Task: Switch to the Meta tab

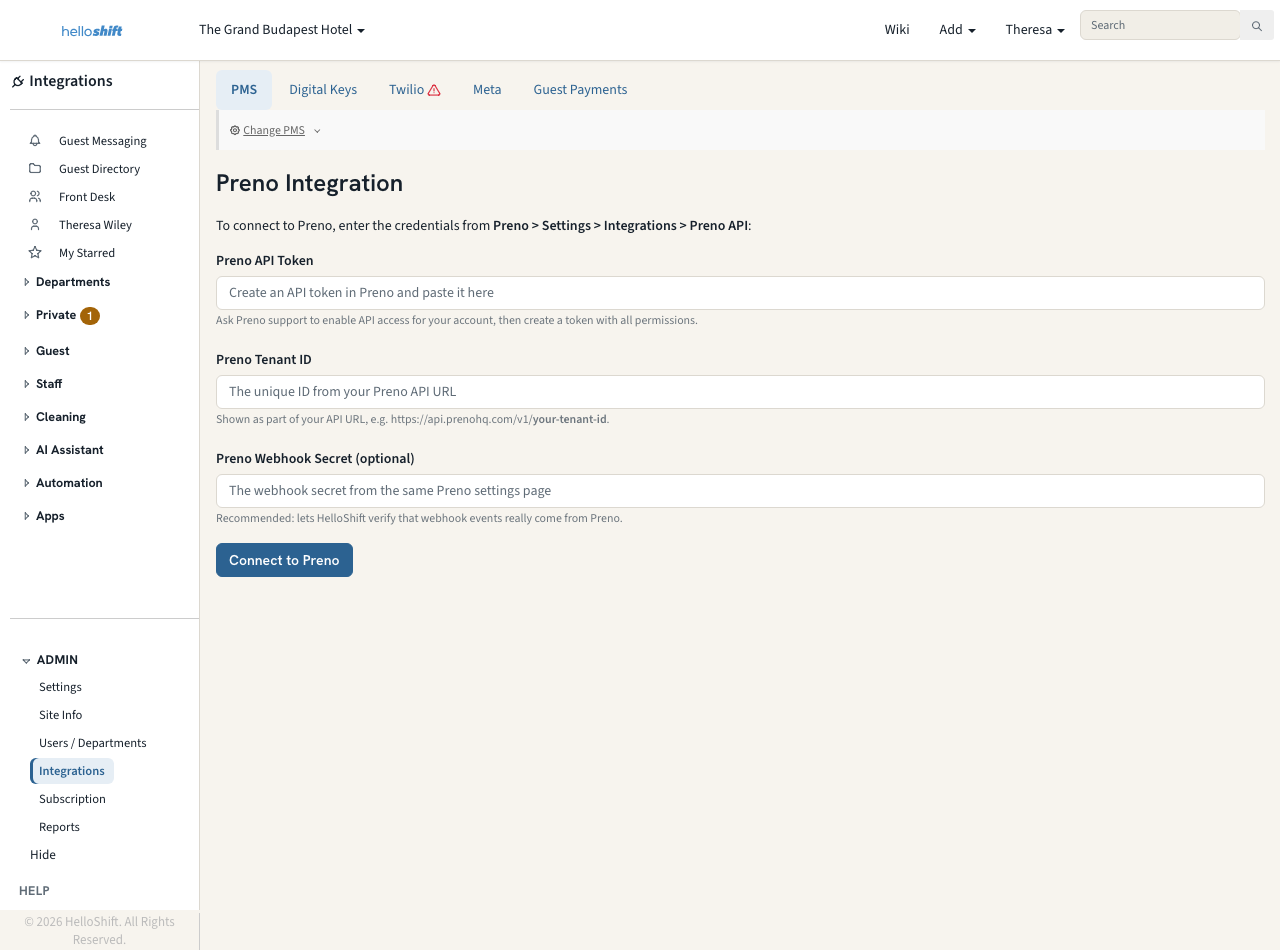Action: [x=487, y=90]
